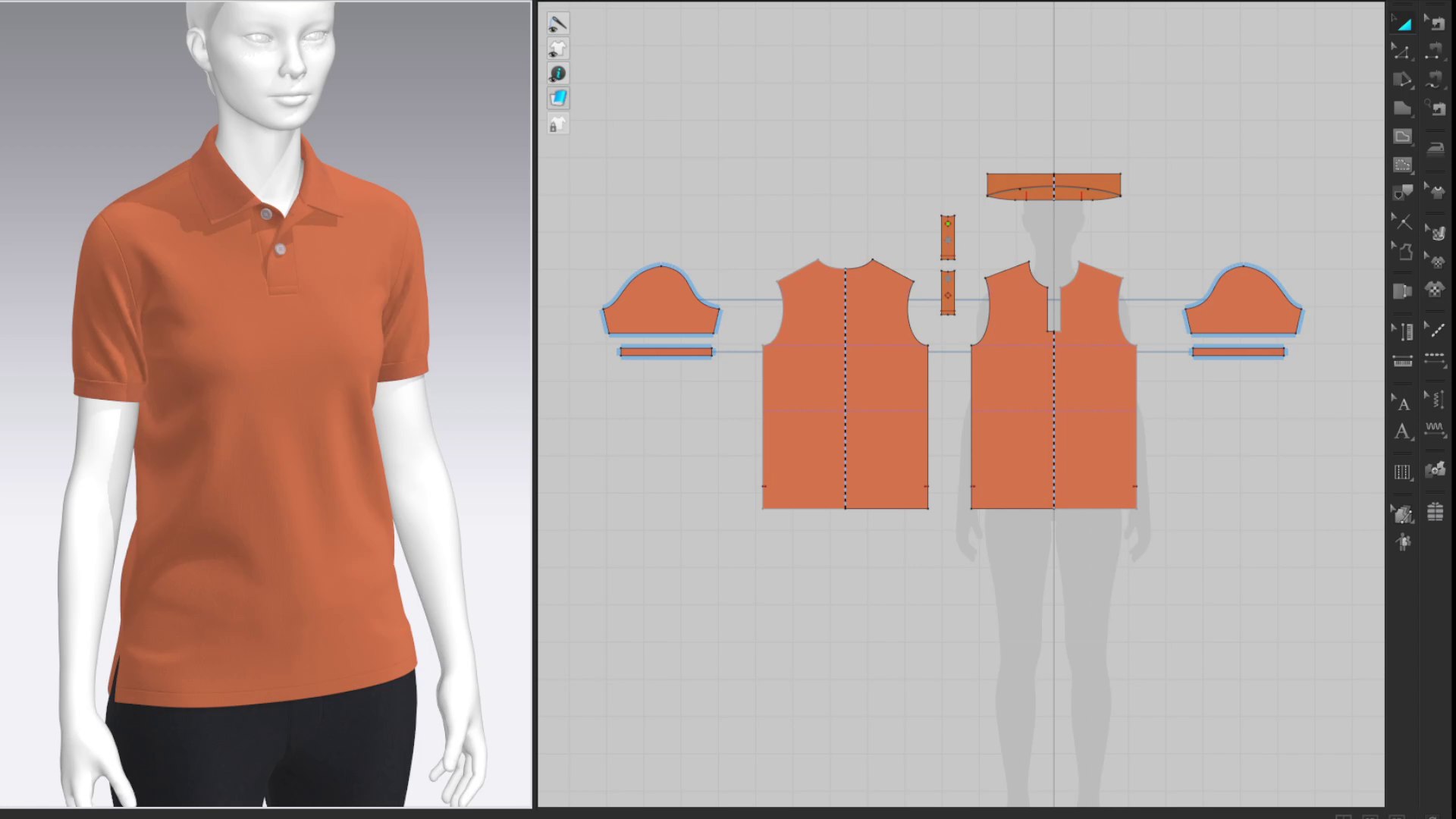This screenshot has height=819, width=1456.
Task: Select the Edit Sewing tool with arrow
Action: [1434, 24]
